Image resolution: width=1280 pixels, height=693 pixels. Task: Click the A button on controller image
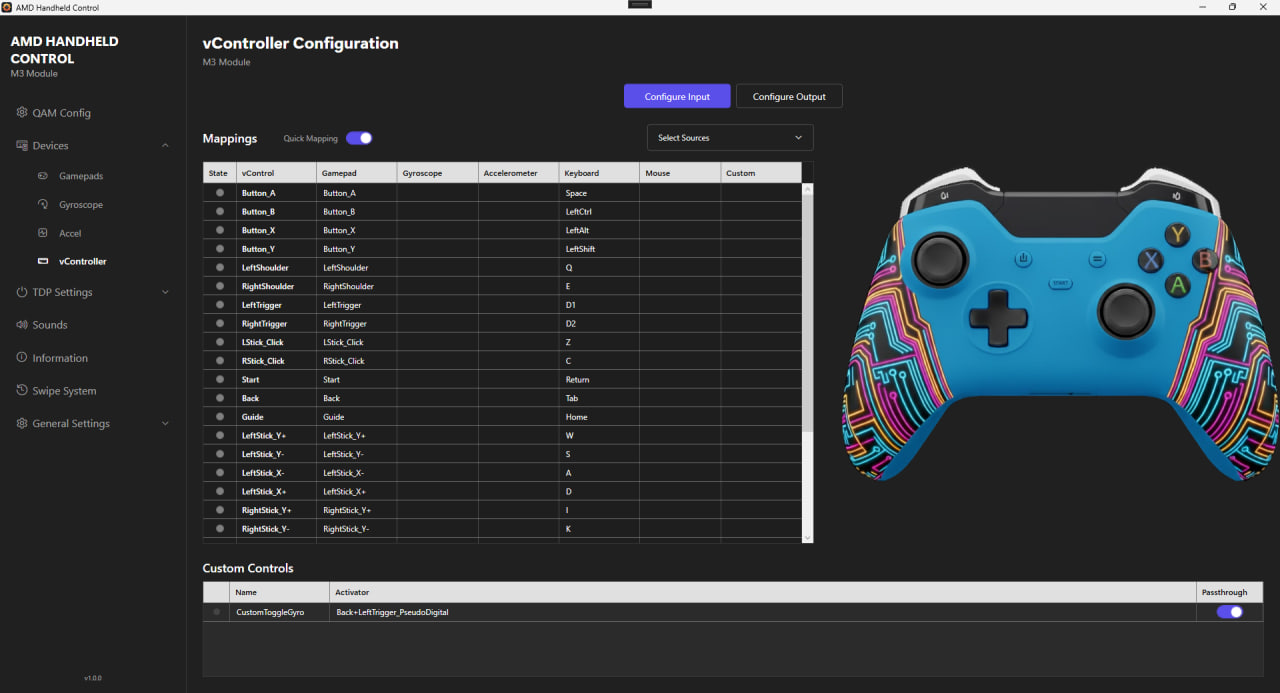point(1178,285)
